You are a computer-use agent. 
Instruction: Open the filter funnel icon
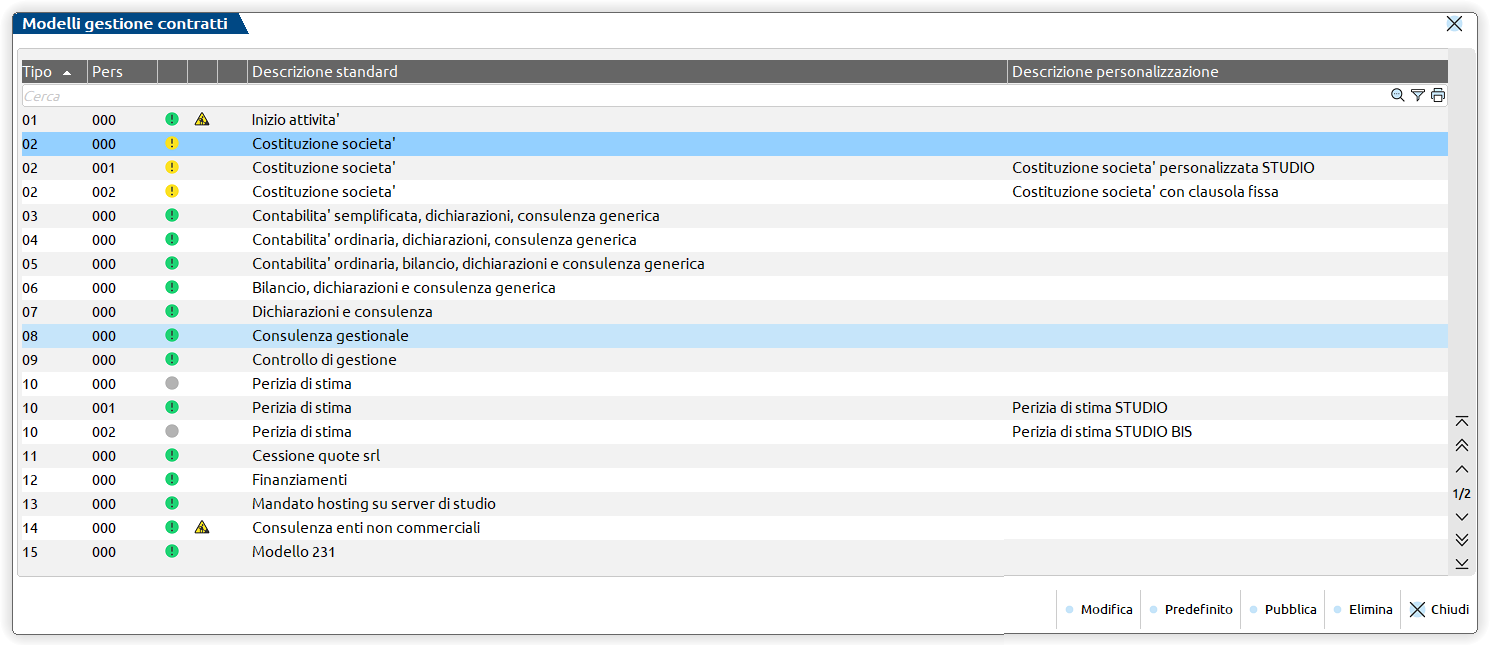pos(1417,96)
